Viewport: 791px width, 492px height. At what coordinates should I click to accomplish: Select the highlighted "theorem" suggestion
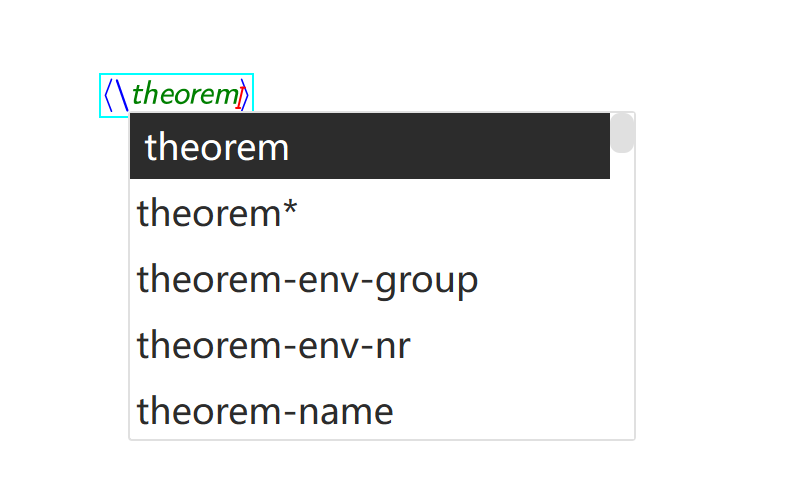217,147
